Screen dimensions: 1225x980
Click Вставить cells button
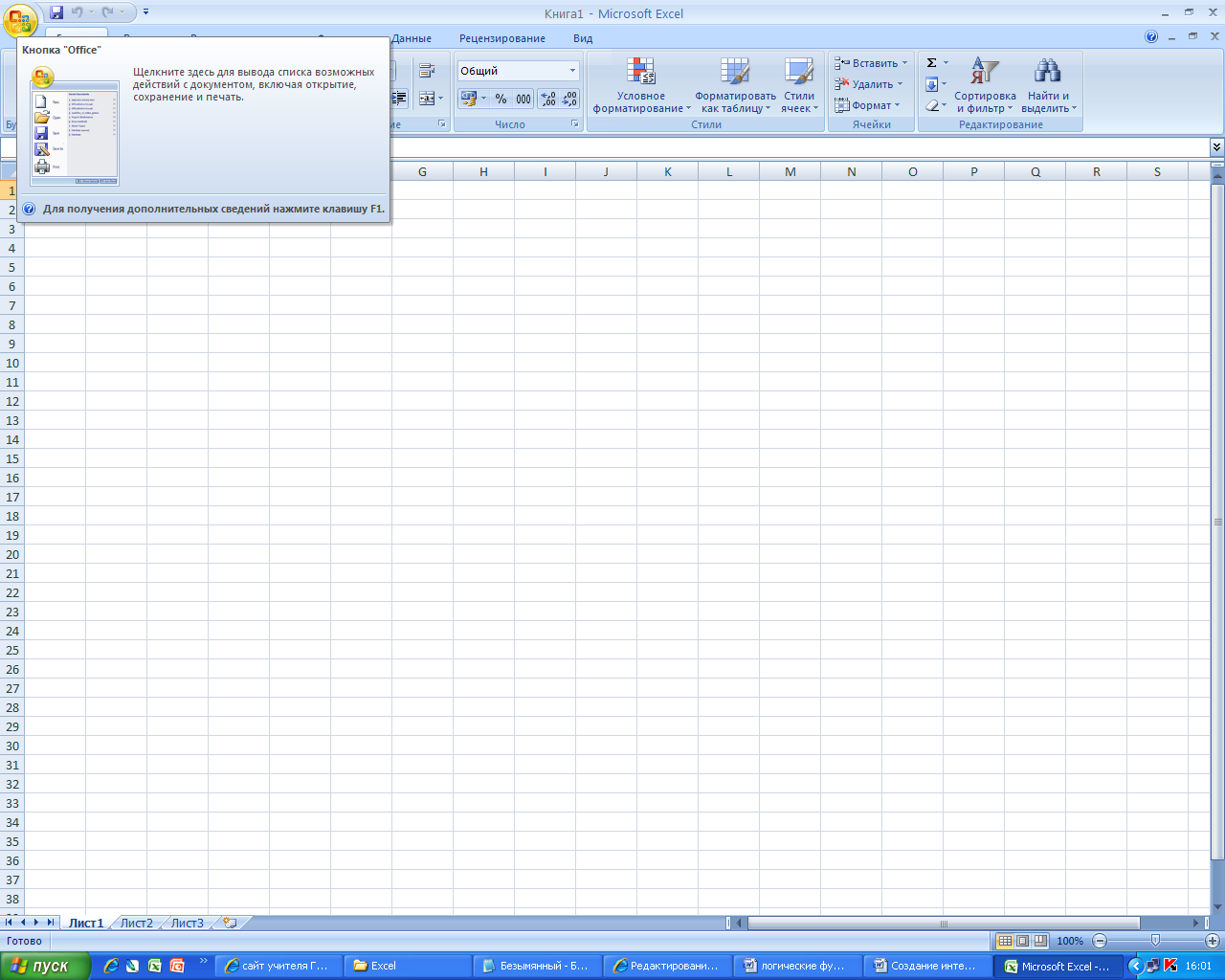pyautogui.click(x=870, y=63)
